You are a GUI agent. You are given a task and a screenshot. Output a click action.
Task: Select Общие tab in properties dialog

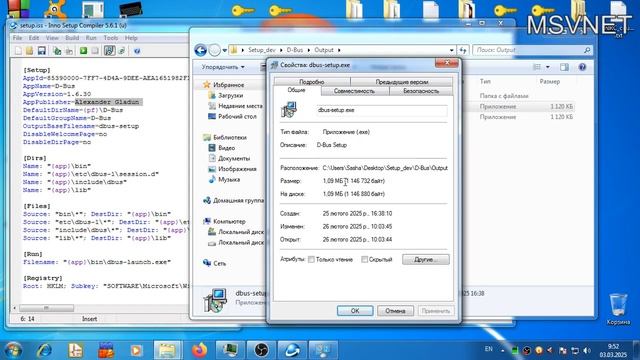[x=297, y=90]
